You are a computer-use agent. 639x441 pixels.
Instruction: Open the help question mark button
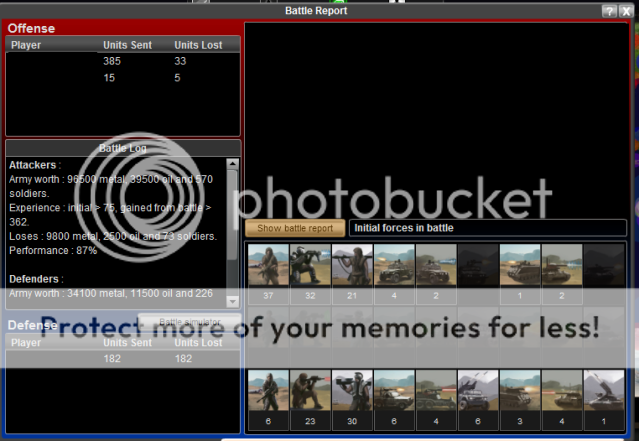click(609, 11)
